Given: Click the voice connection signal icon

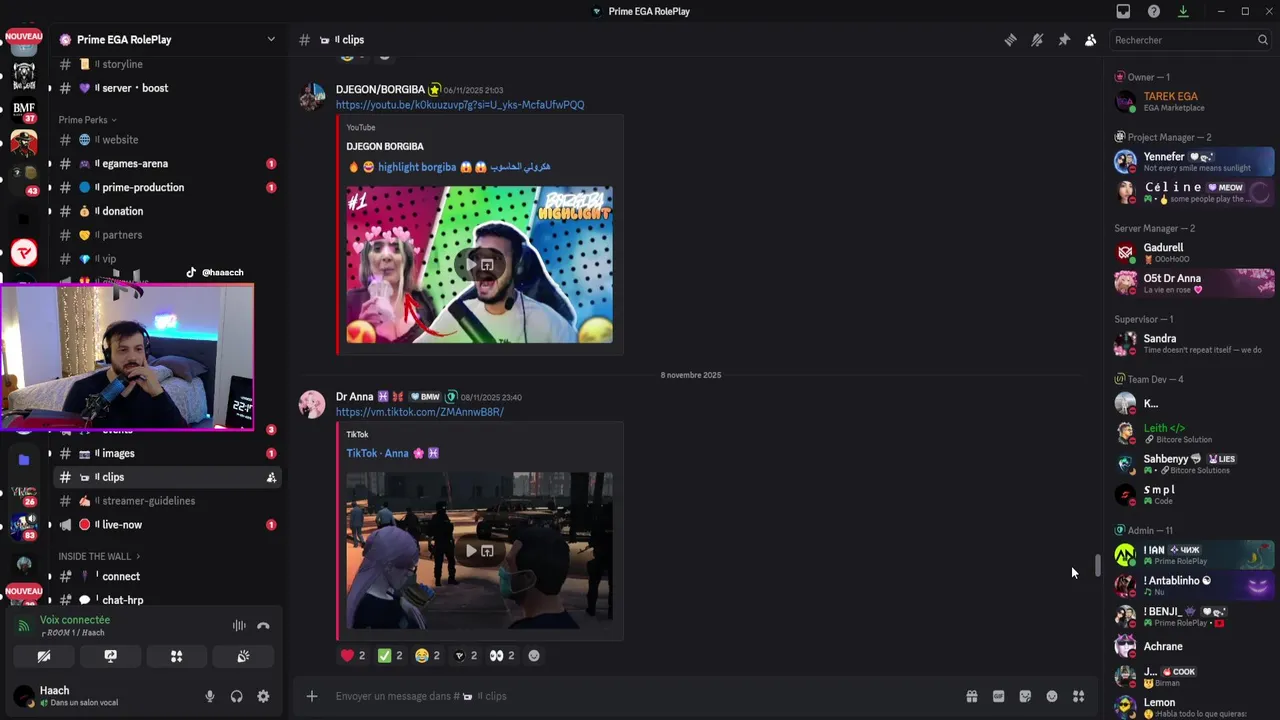Looking at the screenshot, I should (x=24, y=626).
